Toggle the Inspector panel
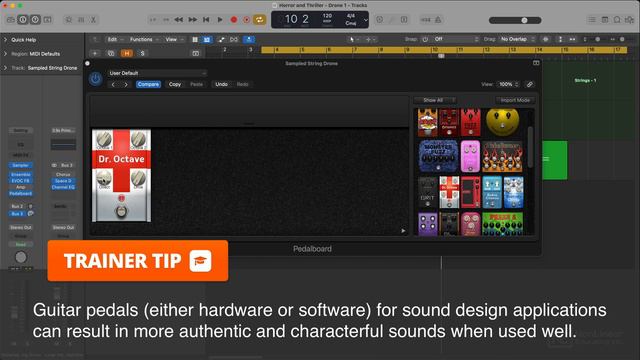Screen dimensions: 640x360 pos(23,20)
